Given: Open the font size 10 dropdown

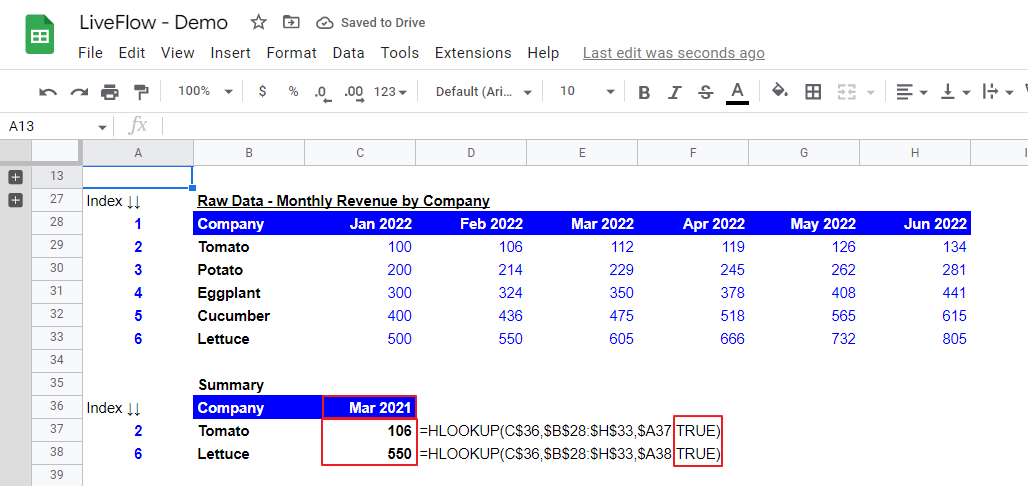Looking at the screenshot, I should (587, 91).
